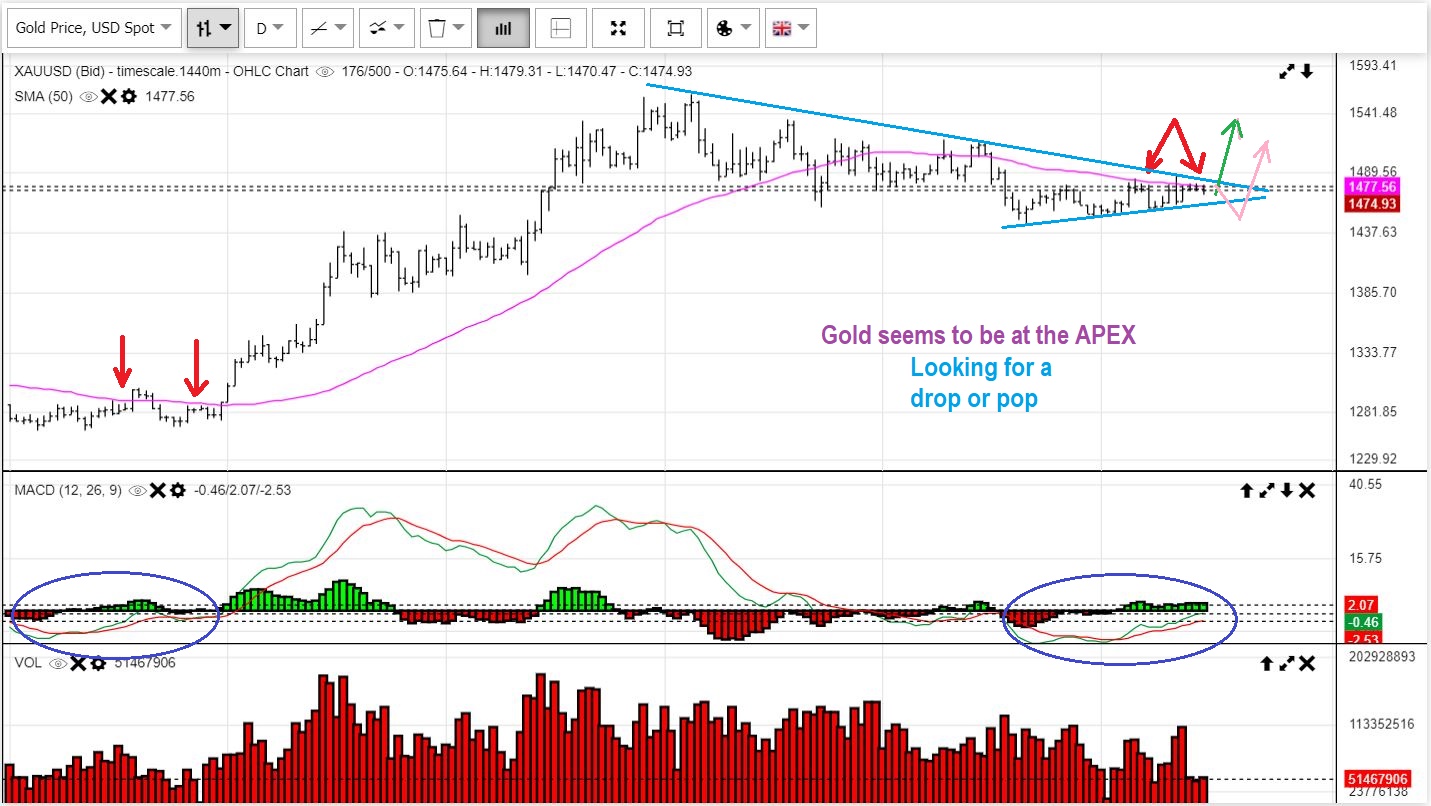Open the D timeframe dropdown
The height and width of the screenshot is (806, 1431).
pyautogui.click(x=269, y=28)
